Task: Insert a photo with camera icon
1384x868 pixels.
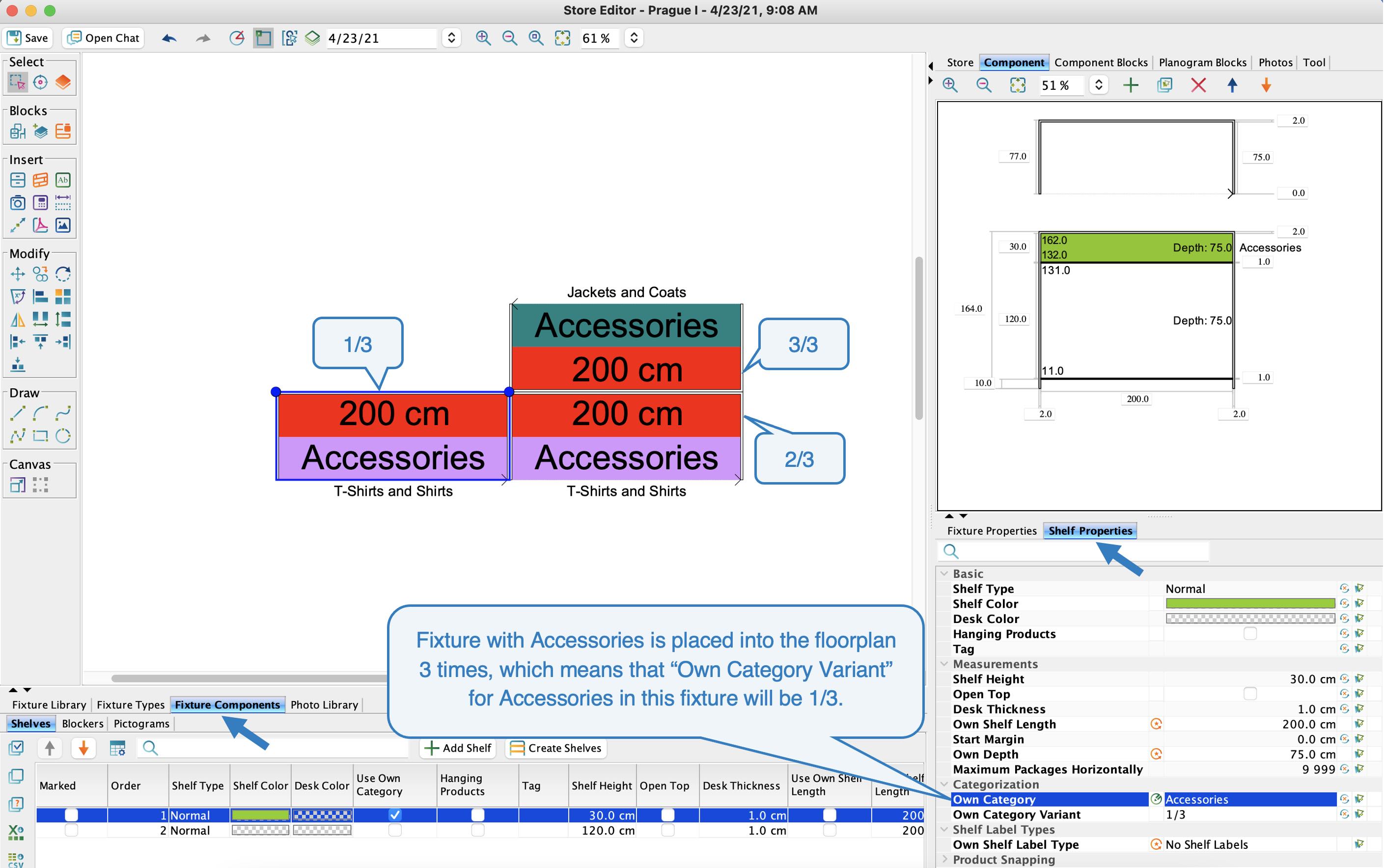Action: point(18,203)
